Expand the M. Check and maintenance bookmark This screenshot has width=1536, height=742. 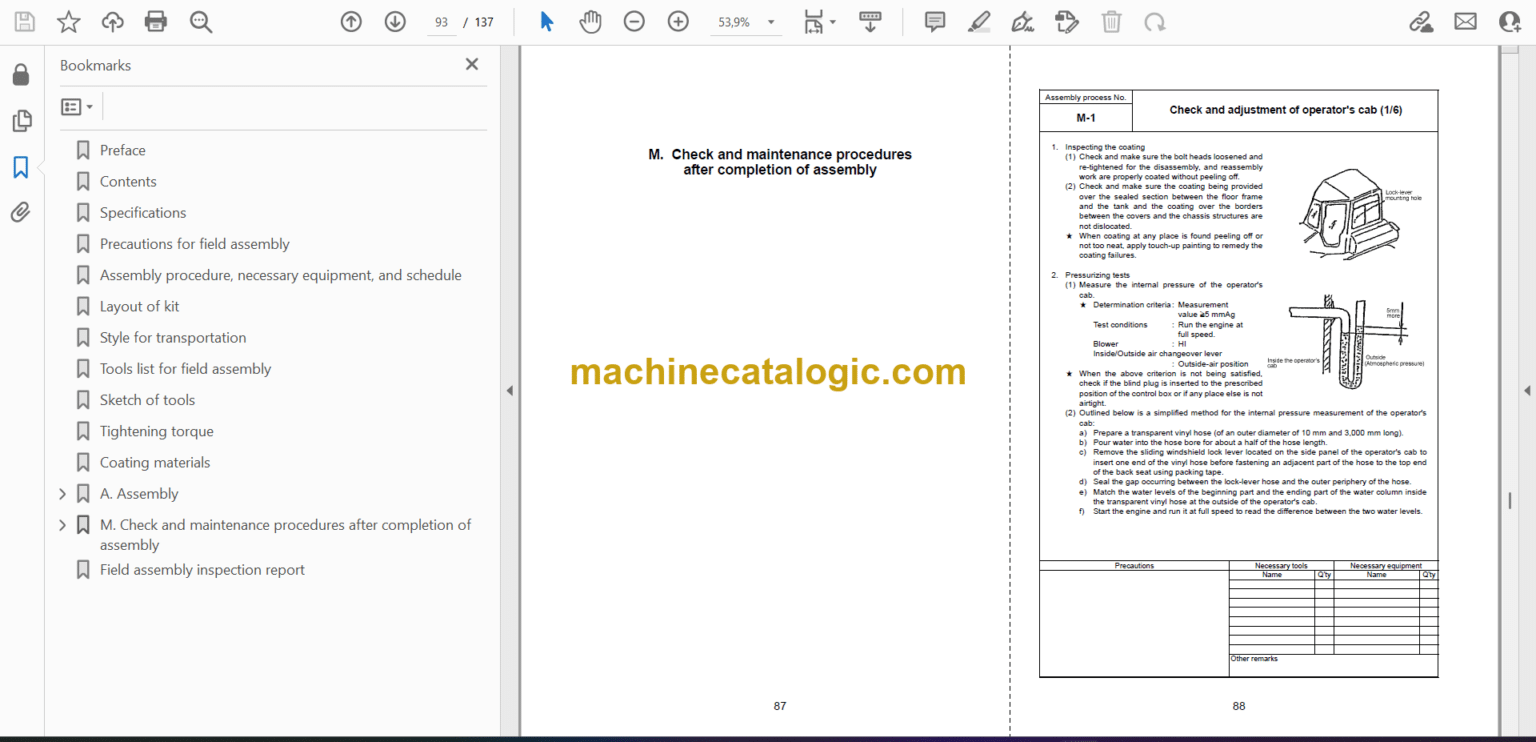[x=61, y=524]
